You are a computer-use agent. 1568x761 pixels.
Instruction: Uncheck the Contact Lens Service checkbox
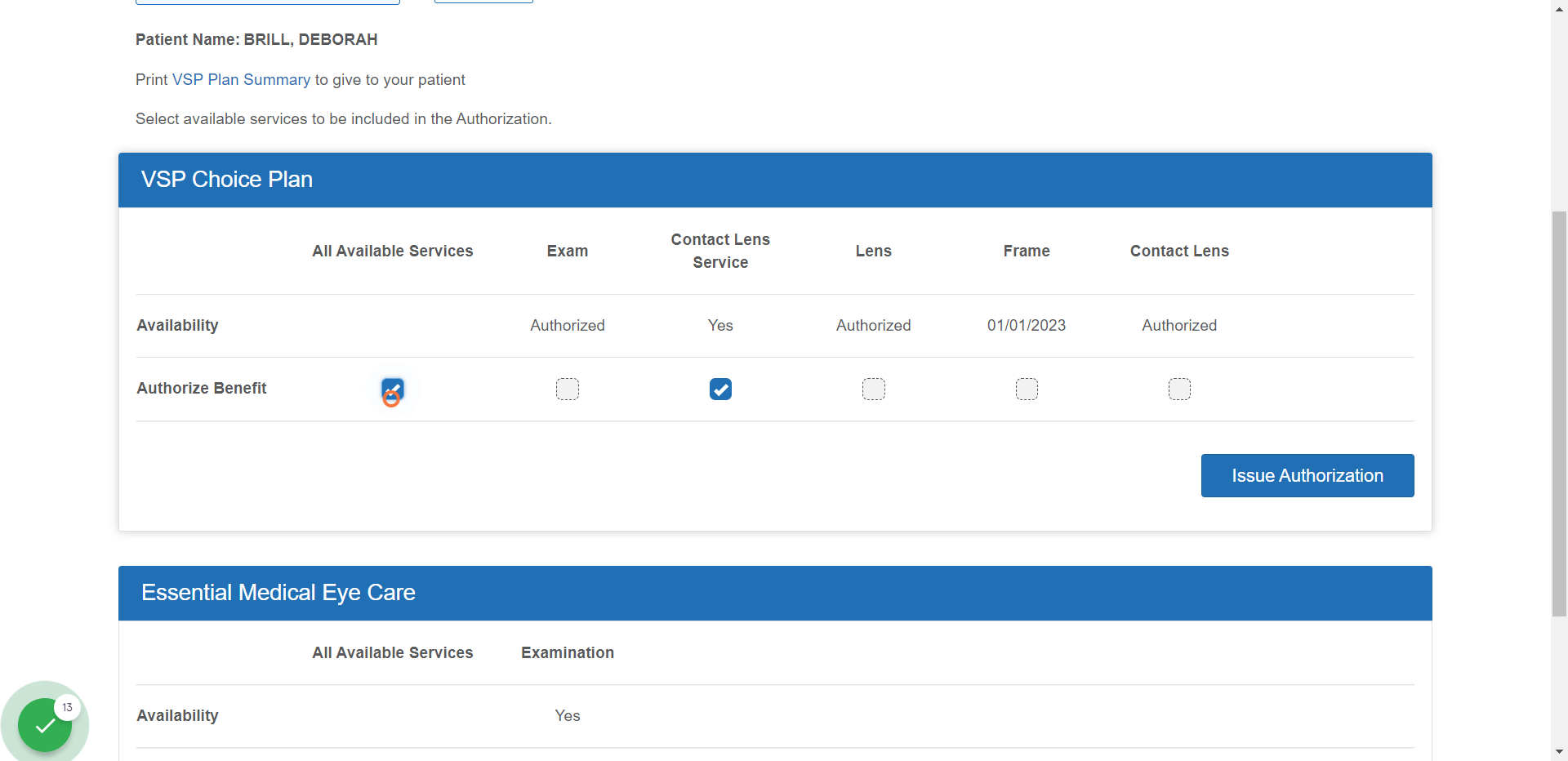720,389
